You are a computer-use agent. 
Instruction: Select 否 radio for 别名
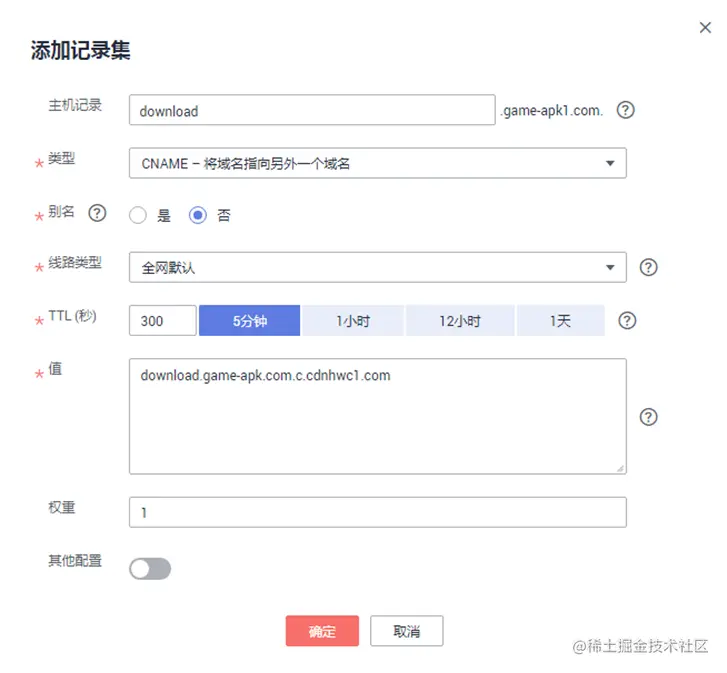(198, 215)
